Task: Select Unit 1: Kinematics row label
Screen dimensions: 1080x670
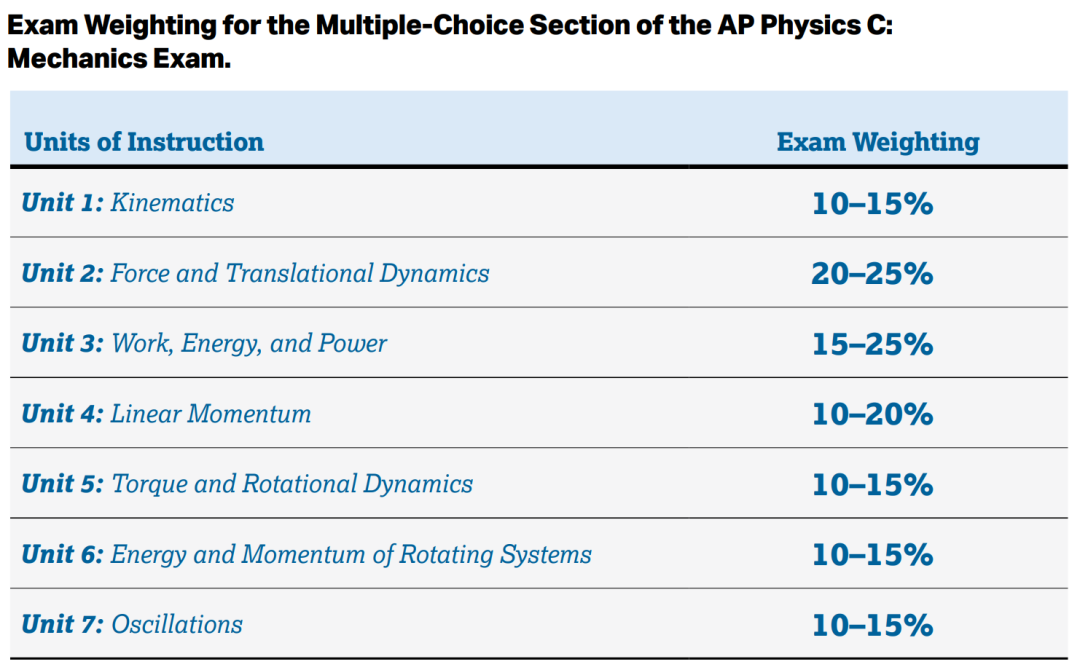Action: [127, 202]
